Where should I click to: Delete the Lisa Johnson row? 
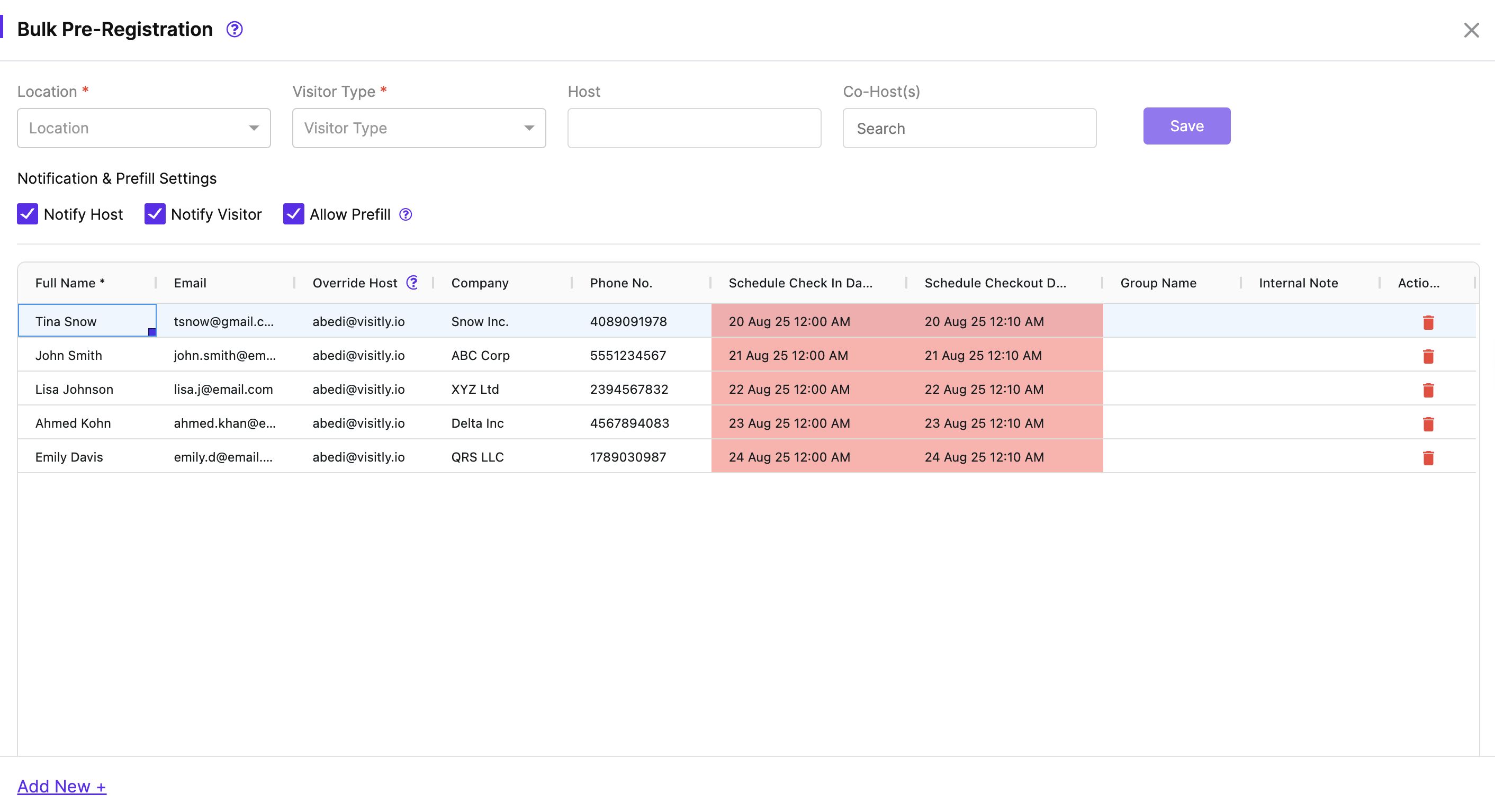point(1428,390)
